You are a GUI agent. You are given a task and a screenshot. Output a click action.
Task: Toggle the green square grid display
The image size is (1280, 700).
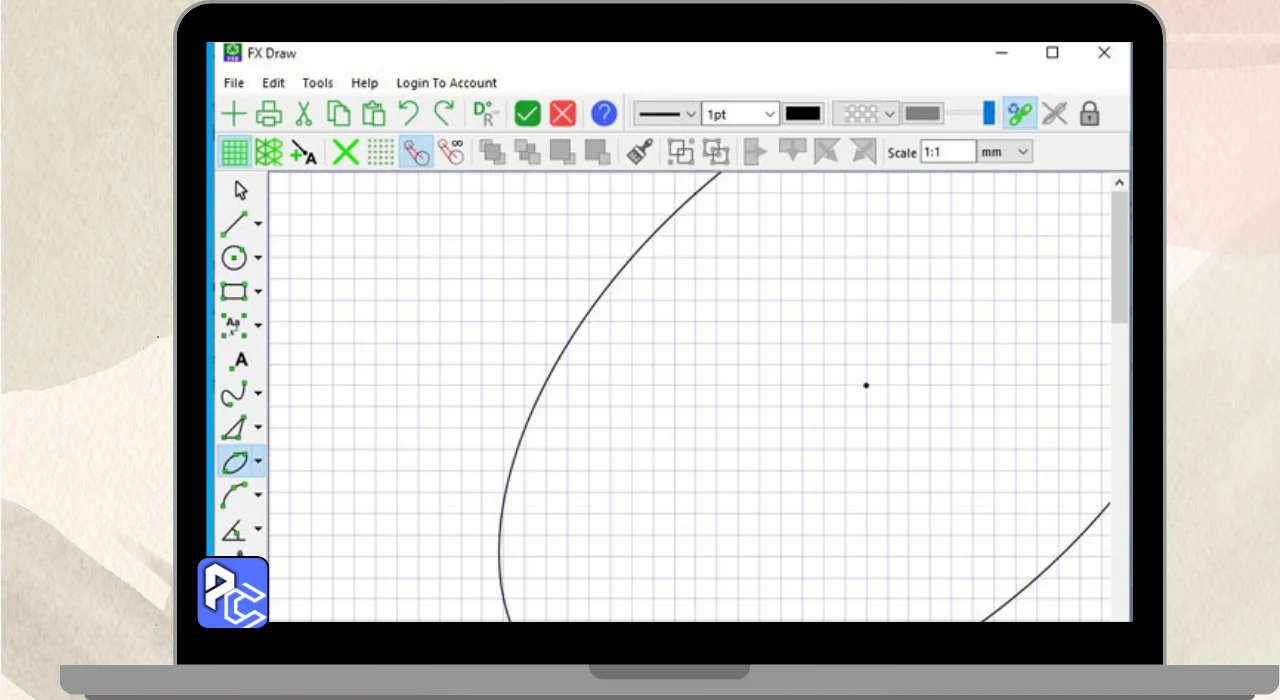[x=235, y=152]
